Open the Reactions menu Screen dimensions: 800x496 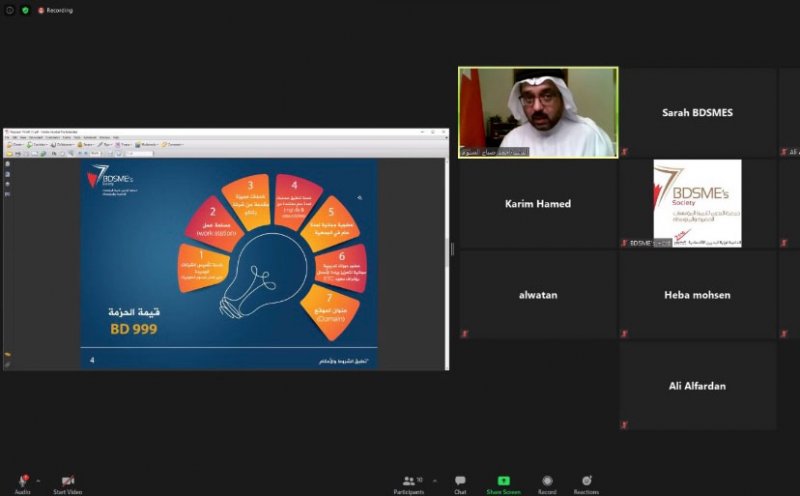click(x=586, y=484)
